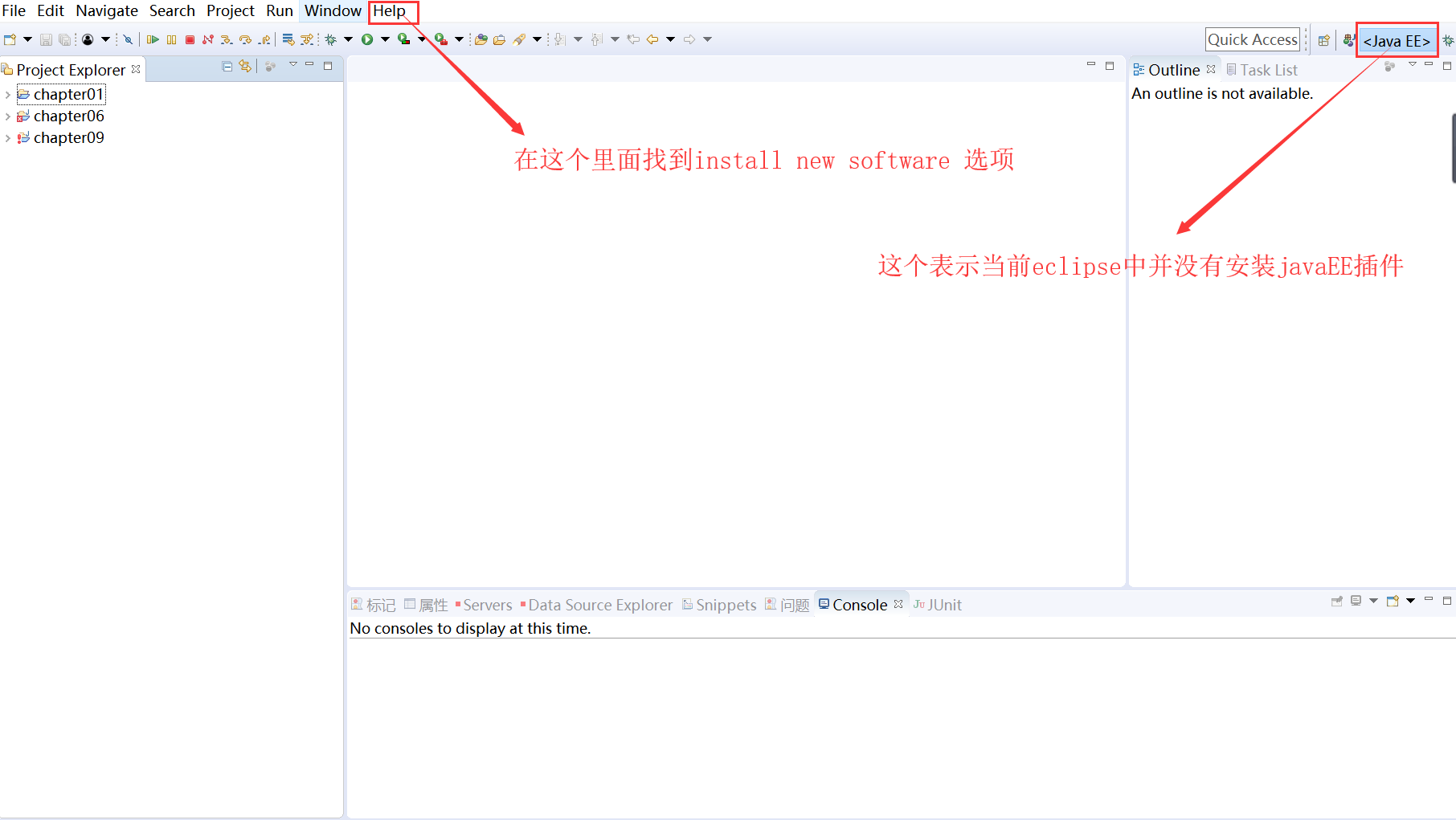This screenshot has width=1456, height=820.
Task: Click the Run Last Tool icon
Action: pos(404,39)
